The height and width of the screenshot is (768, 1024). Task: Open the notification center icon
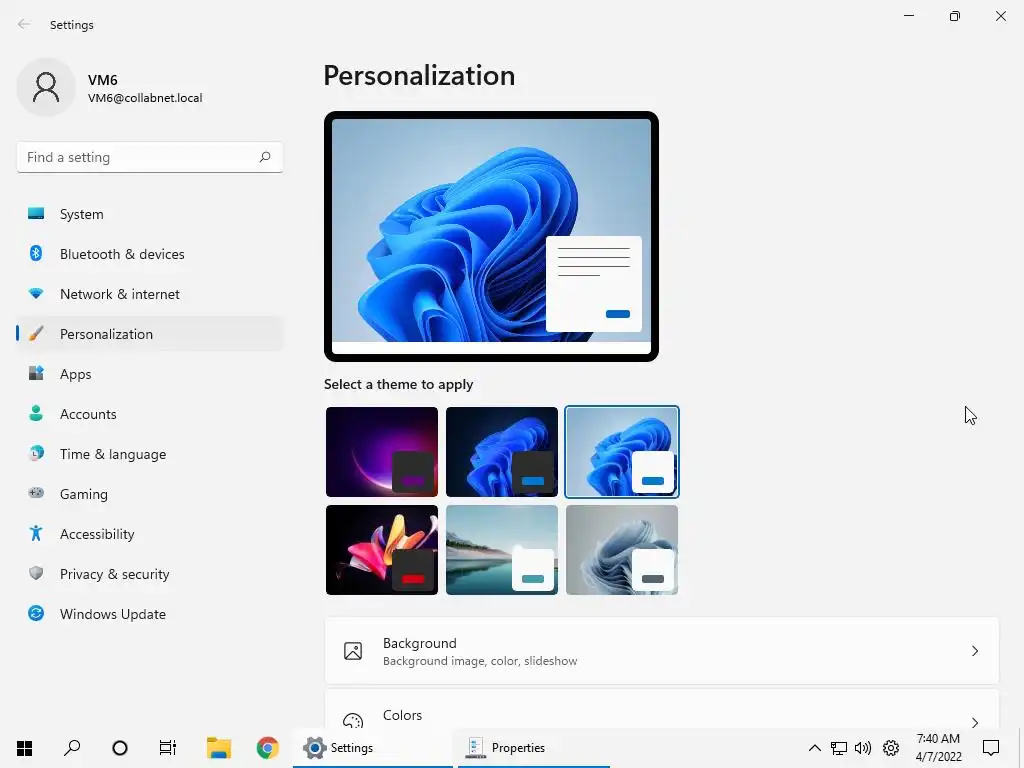pos(991,748)
